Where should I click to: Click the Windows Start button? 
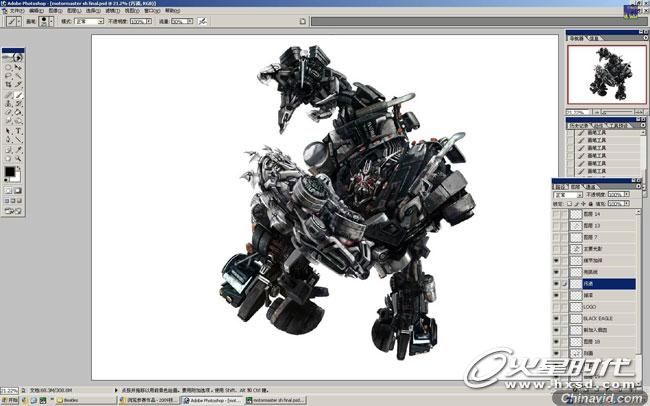(10, 400)
